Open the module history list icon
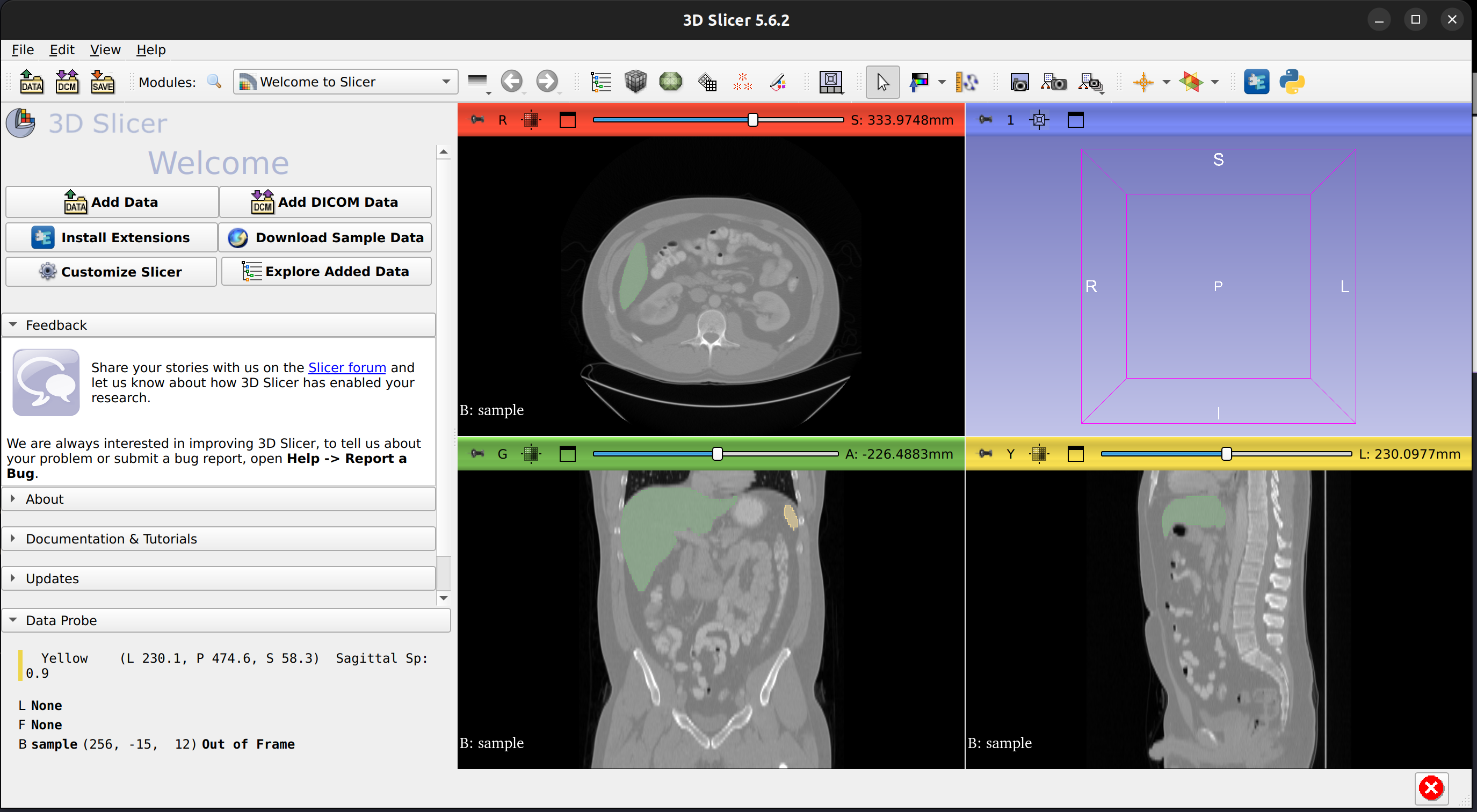The image size is (1477, 812). [478, 82]
